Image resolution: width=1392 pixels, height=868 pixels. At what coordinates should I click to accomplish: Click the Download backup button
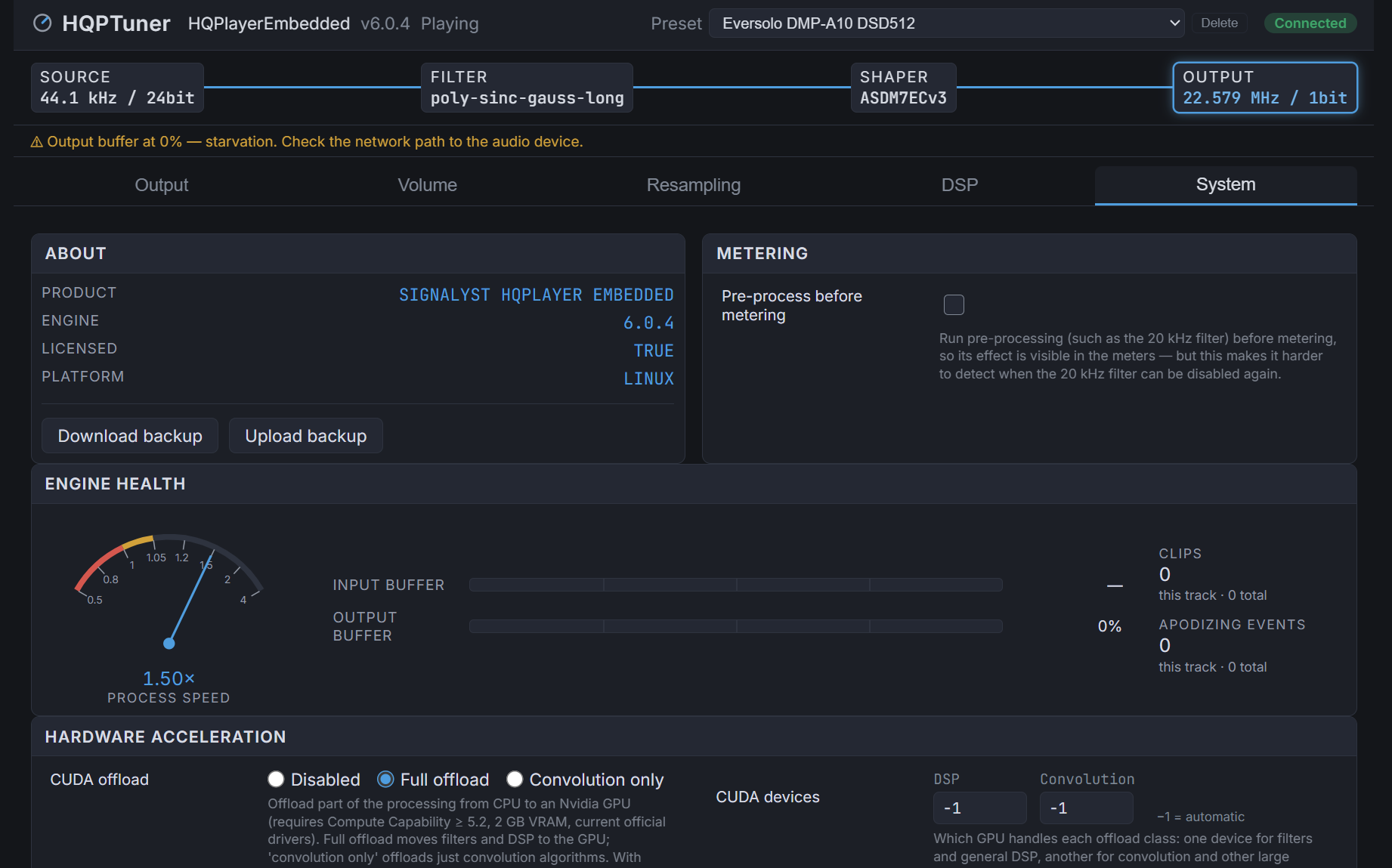(130, 436)
